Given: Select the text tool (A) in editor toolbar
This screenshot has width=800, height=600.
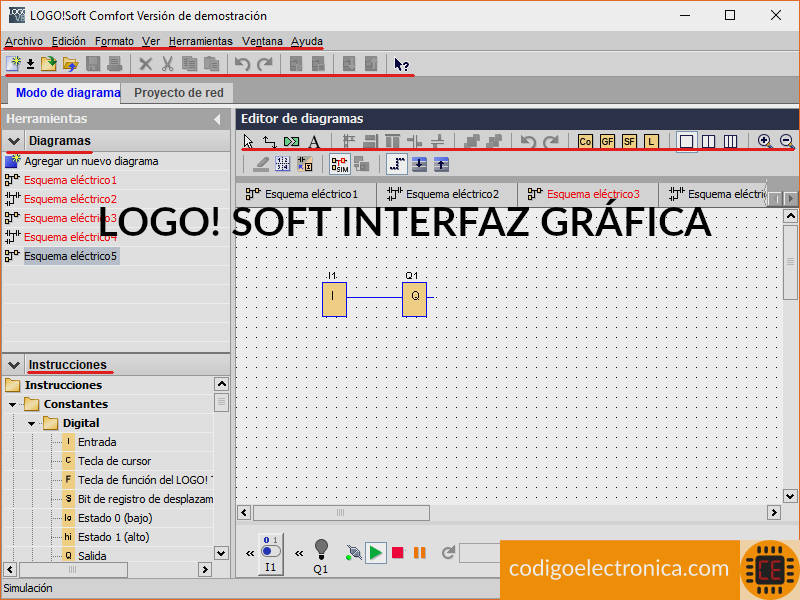Looking at the screenshot, I should tap(314, 142).
